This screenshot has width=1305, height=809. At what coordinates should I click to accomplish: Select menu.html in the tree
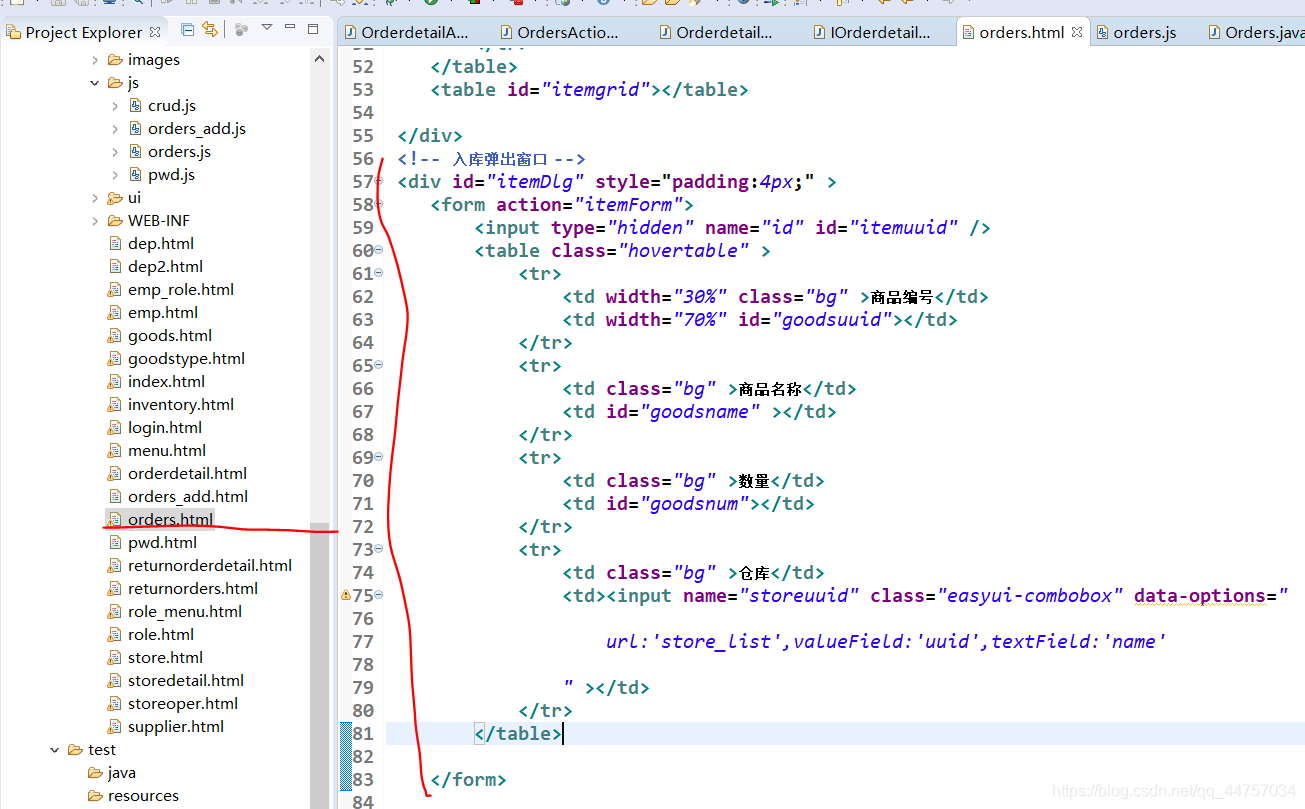tap(167, 451)
